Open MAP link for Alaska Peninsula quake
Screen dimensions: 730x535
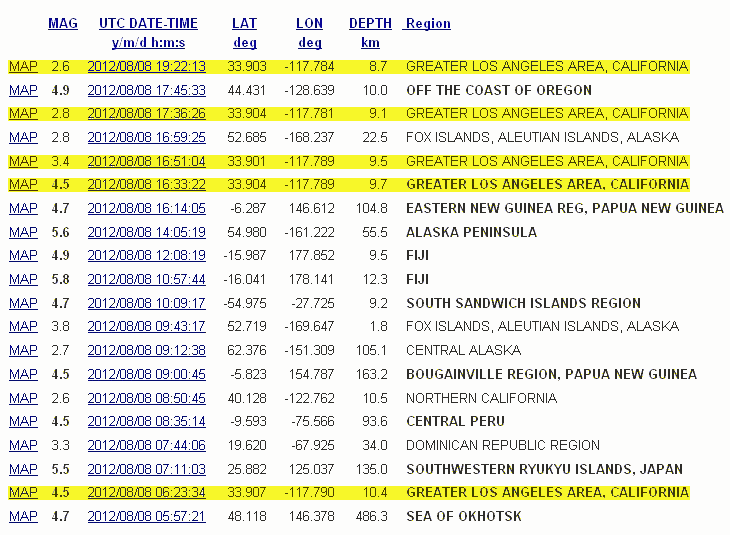coord(23,232)
